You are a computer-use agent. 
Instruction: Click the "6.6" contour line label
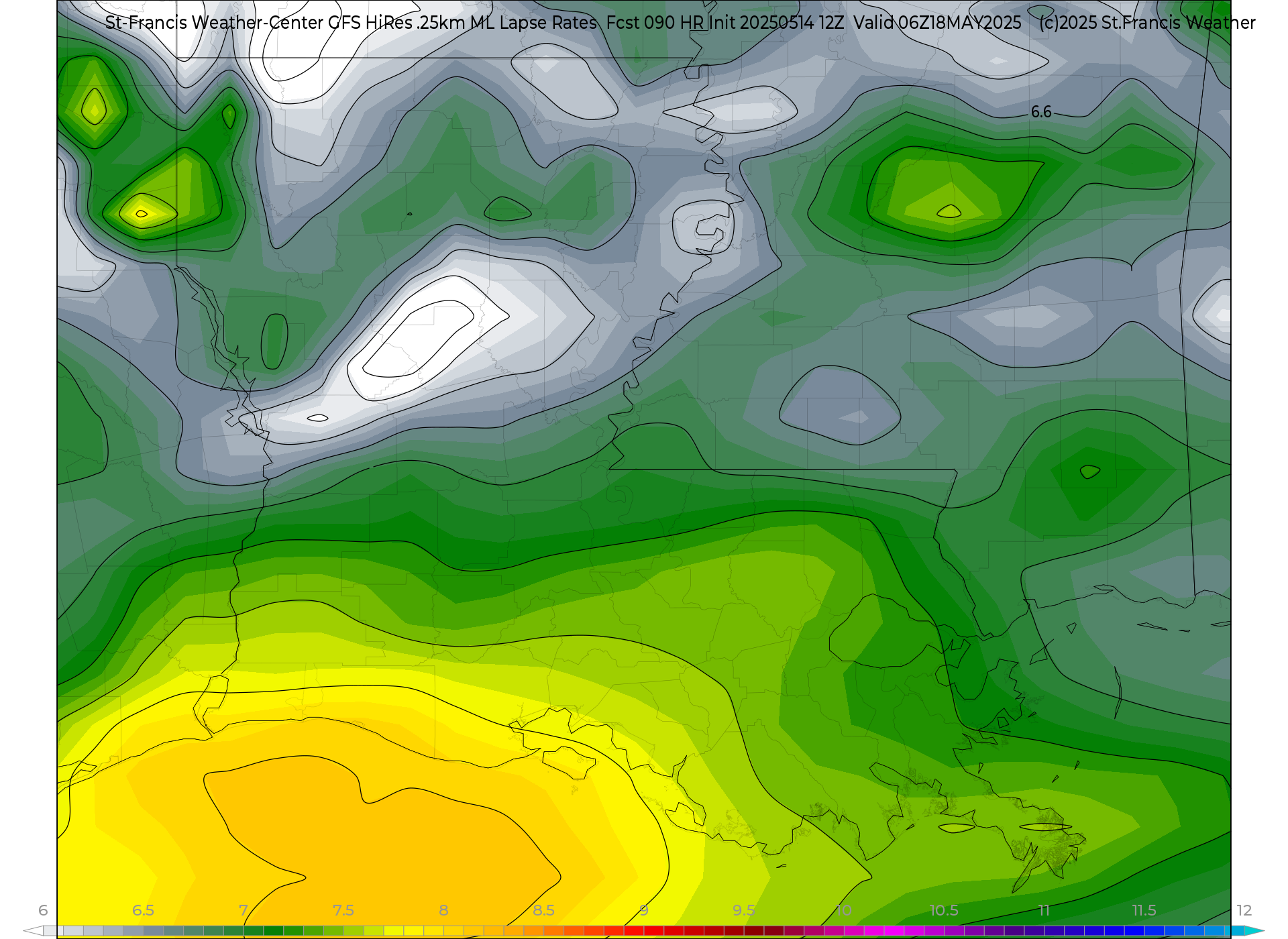(1041, 112)
